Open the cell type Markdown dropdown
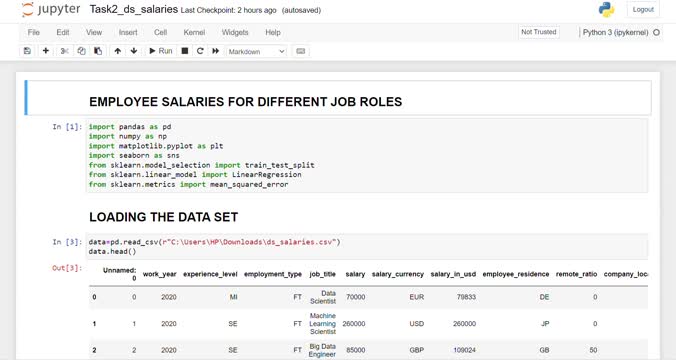The image size is (676, 360). [x=256, y=51]
